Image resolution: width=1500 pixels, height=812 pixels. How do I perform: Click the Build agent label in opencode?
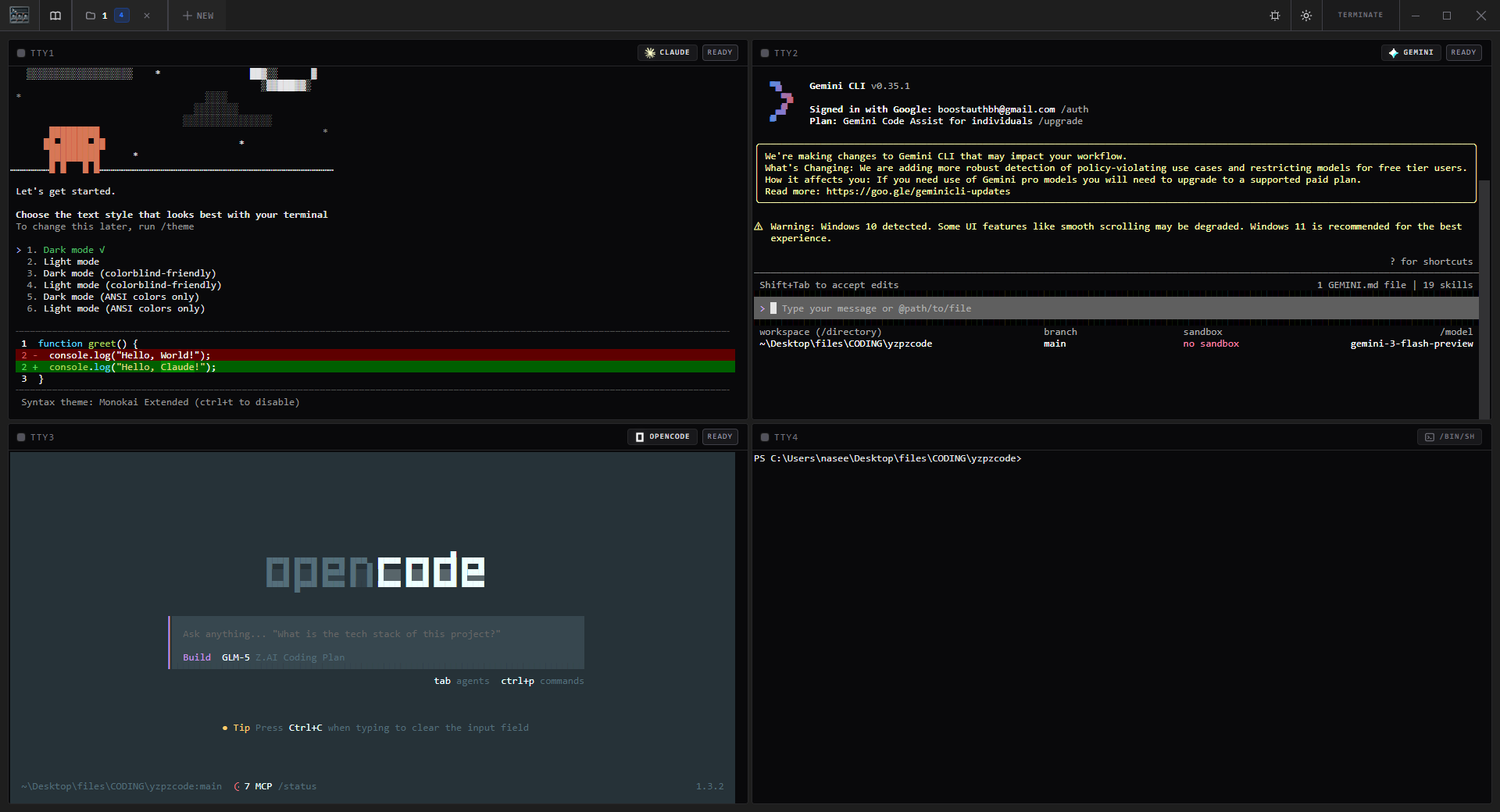pos(197,657)
